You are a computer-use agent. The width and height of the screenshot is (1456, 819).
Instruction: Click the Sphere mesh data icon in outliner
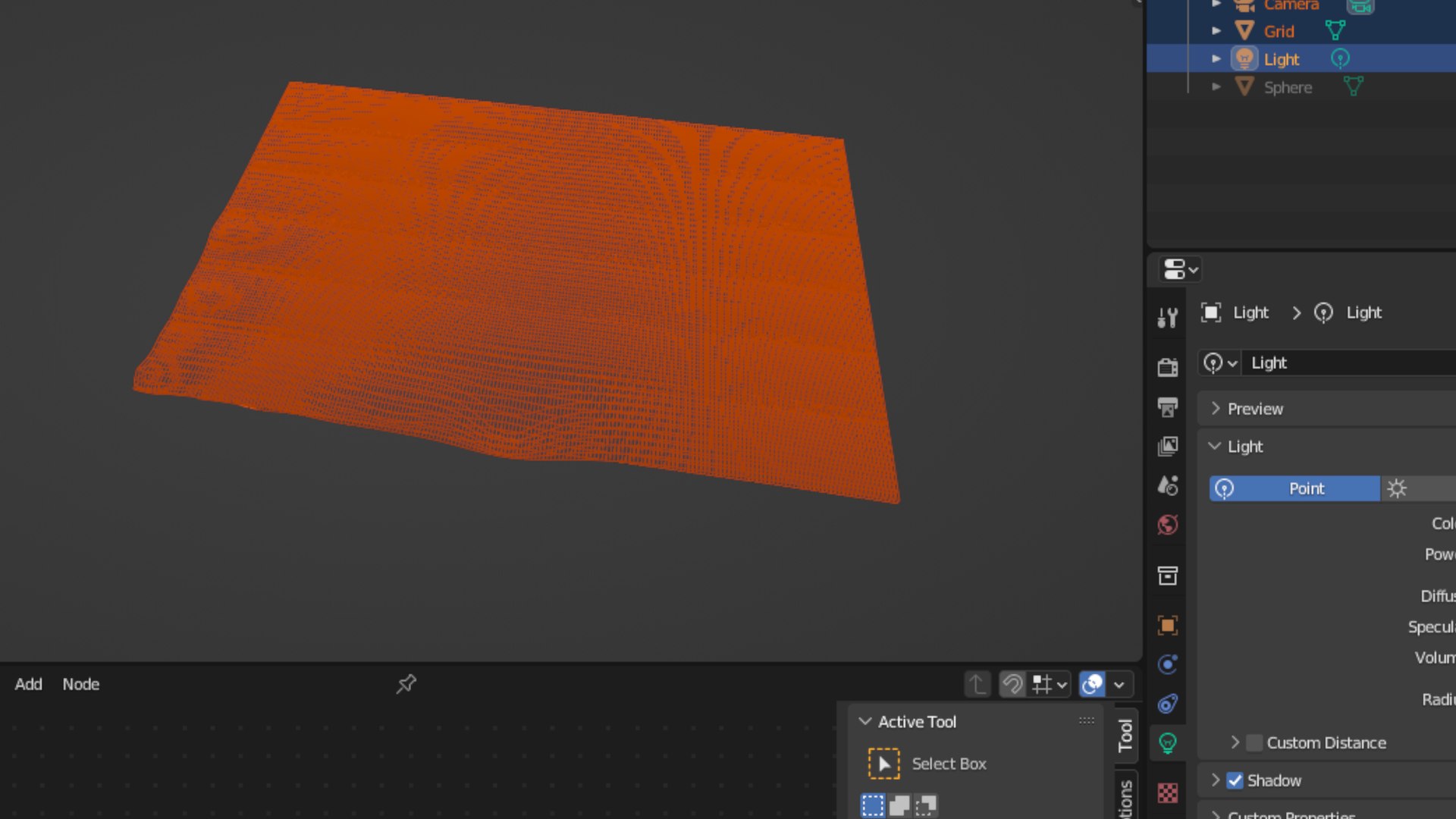point(1354,87)
